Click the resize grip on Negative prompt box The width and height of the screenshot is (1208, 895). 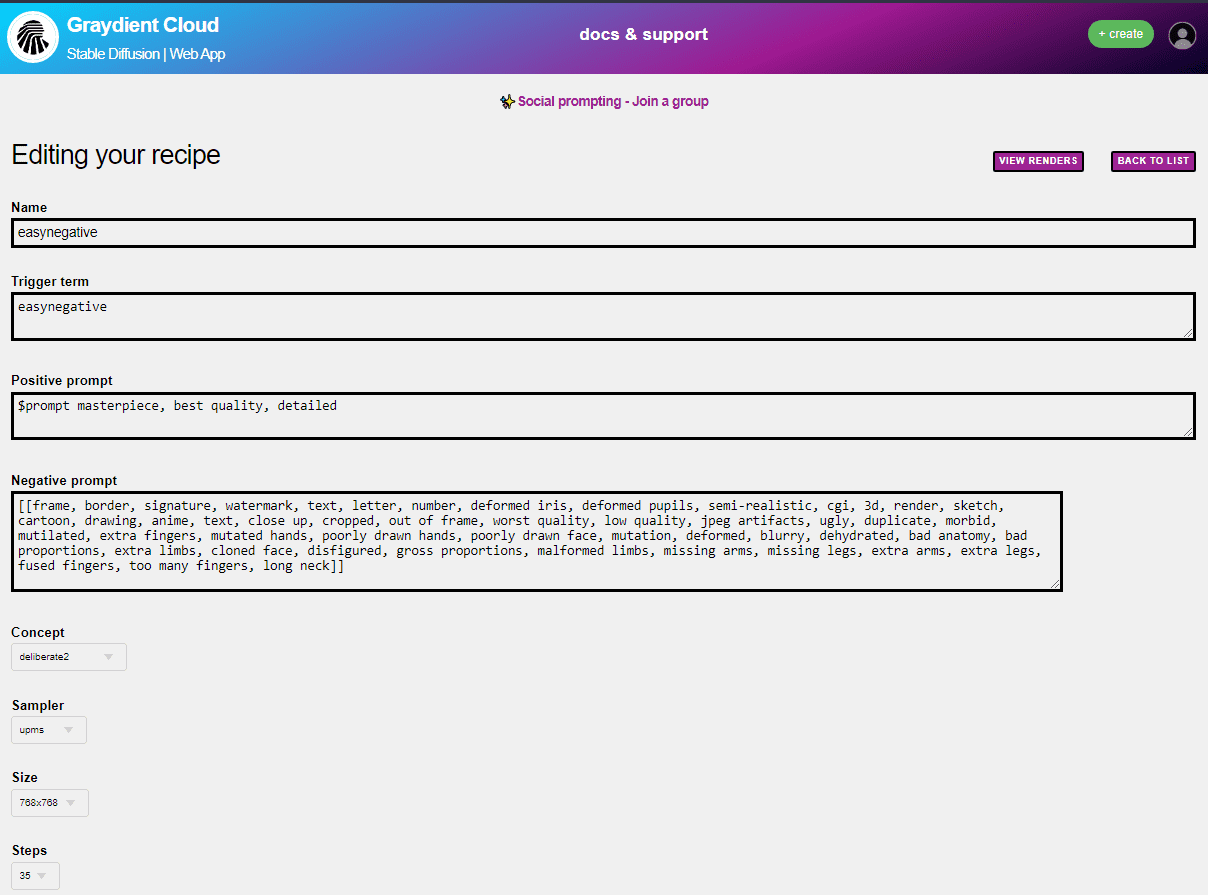pos(1055,584)
